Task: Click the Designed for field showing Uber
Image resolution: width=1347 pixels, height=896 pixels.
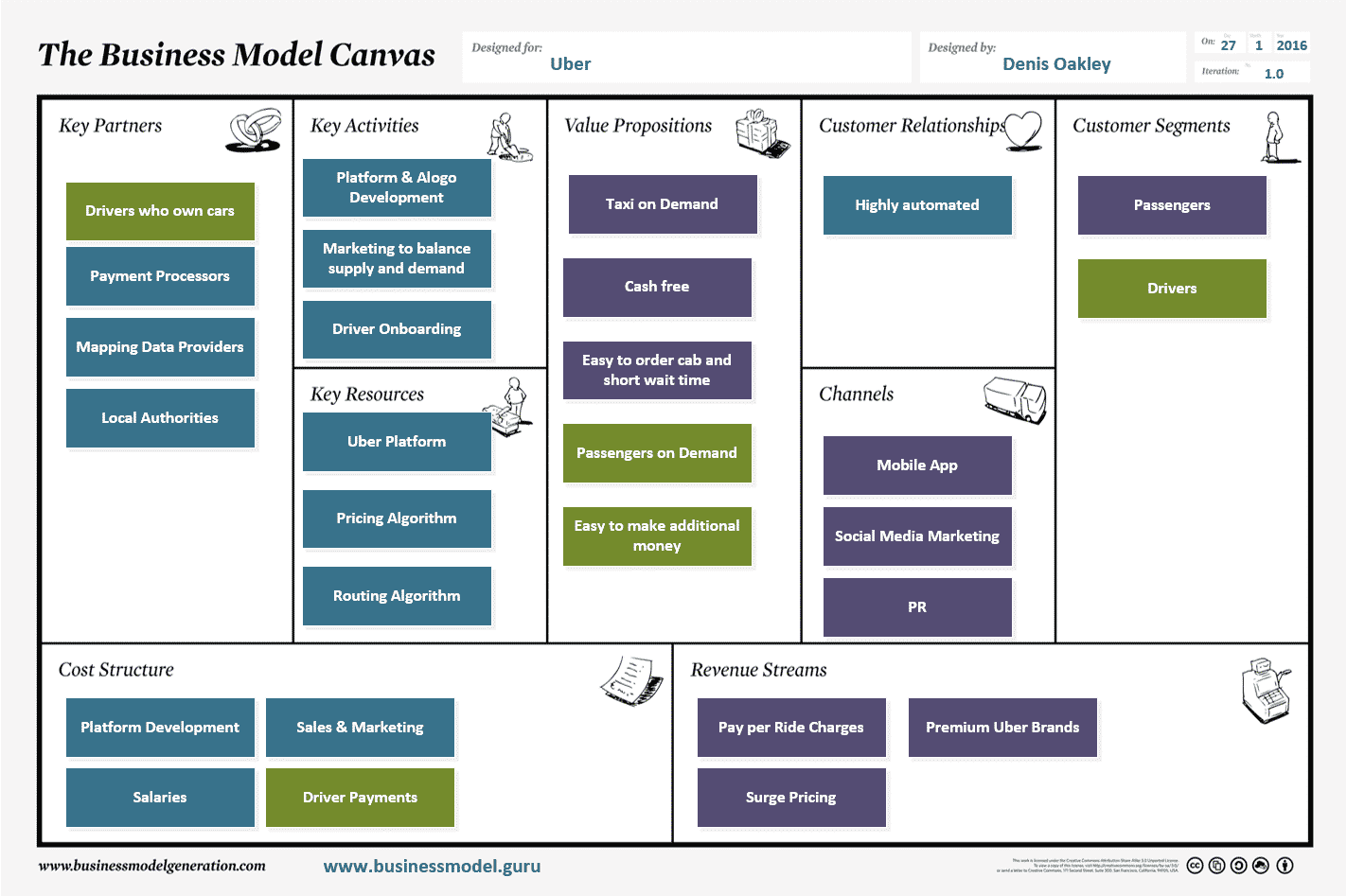Action: (686, 57)
